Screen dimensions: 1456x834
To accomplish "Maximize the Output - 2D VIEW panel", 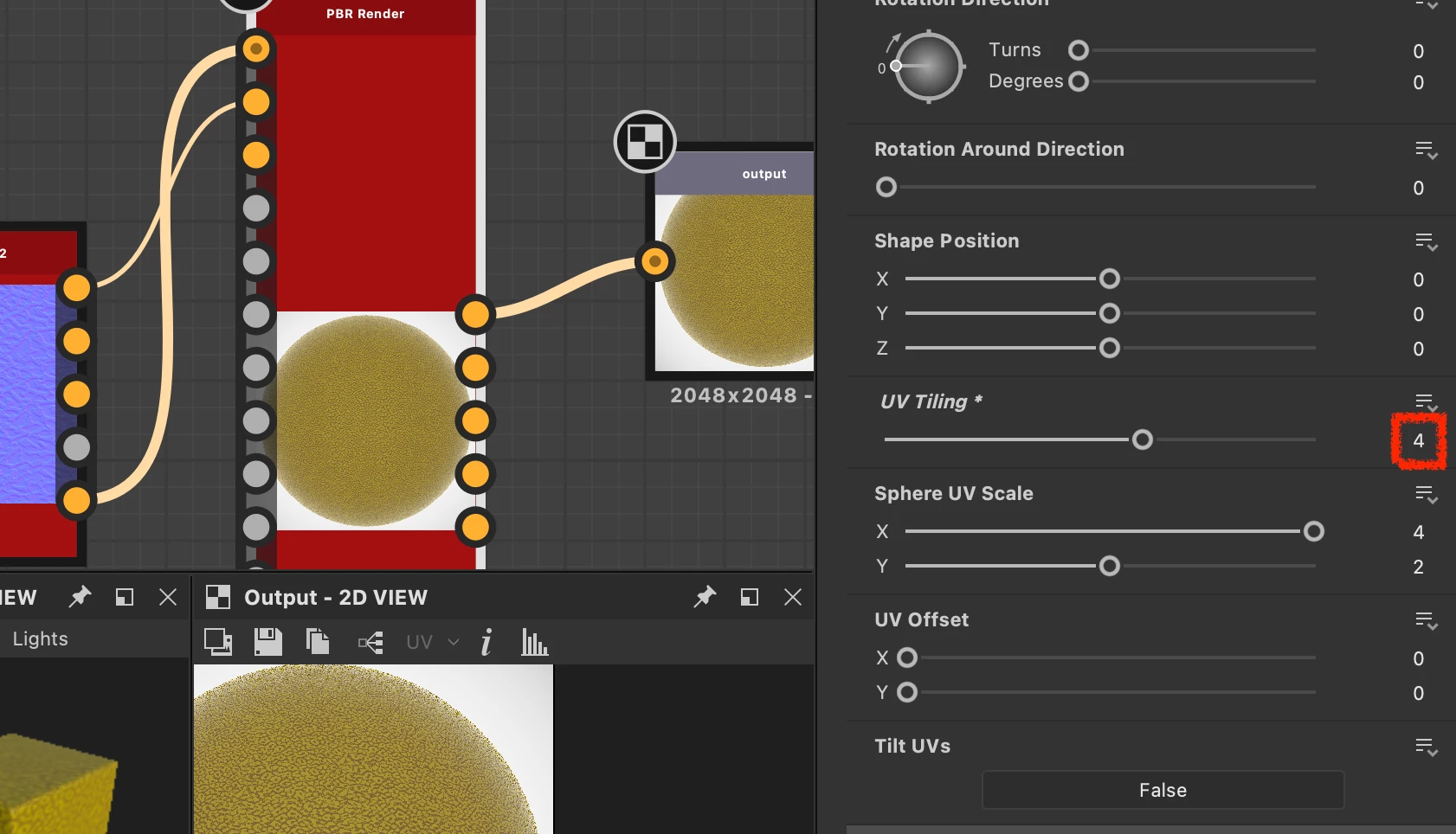I will click(x=750, y=597).
